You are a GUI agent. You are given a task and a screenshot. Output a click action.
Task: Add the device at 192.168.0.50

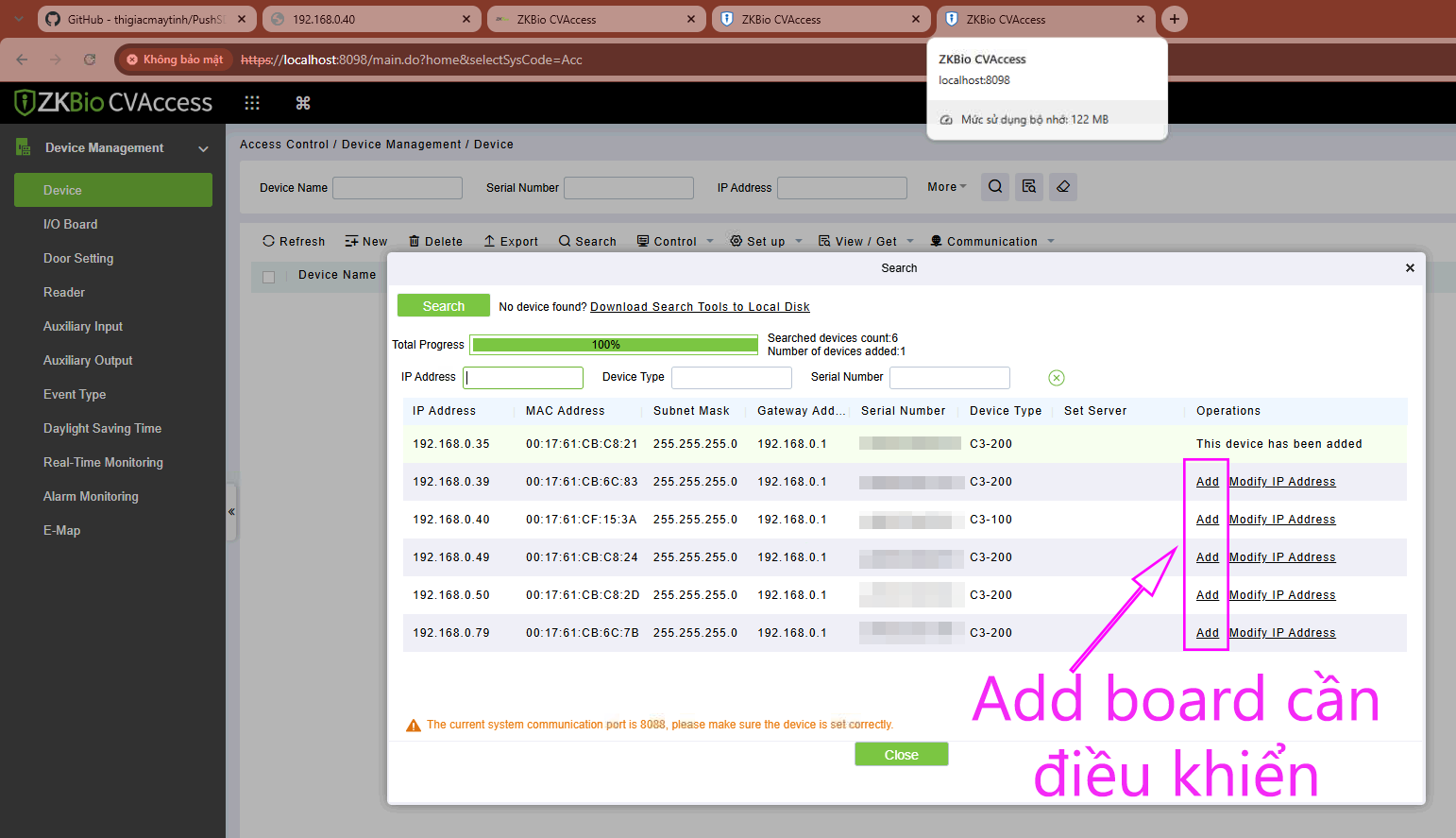(x=1208, y=595)
